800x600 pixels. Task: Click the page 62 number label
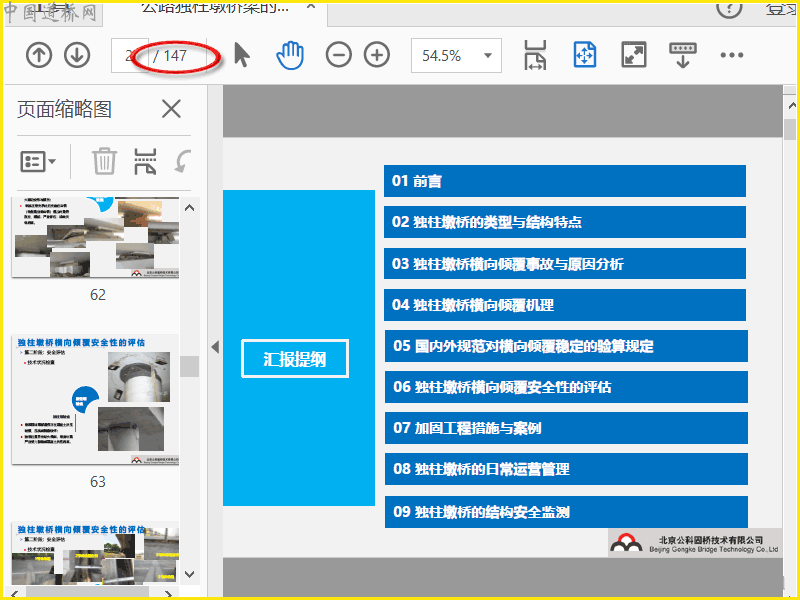tap(98, 294)
